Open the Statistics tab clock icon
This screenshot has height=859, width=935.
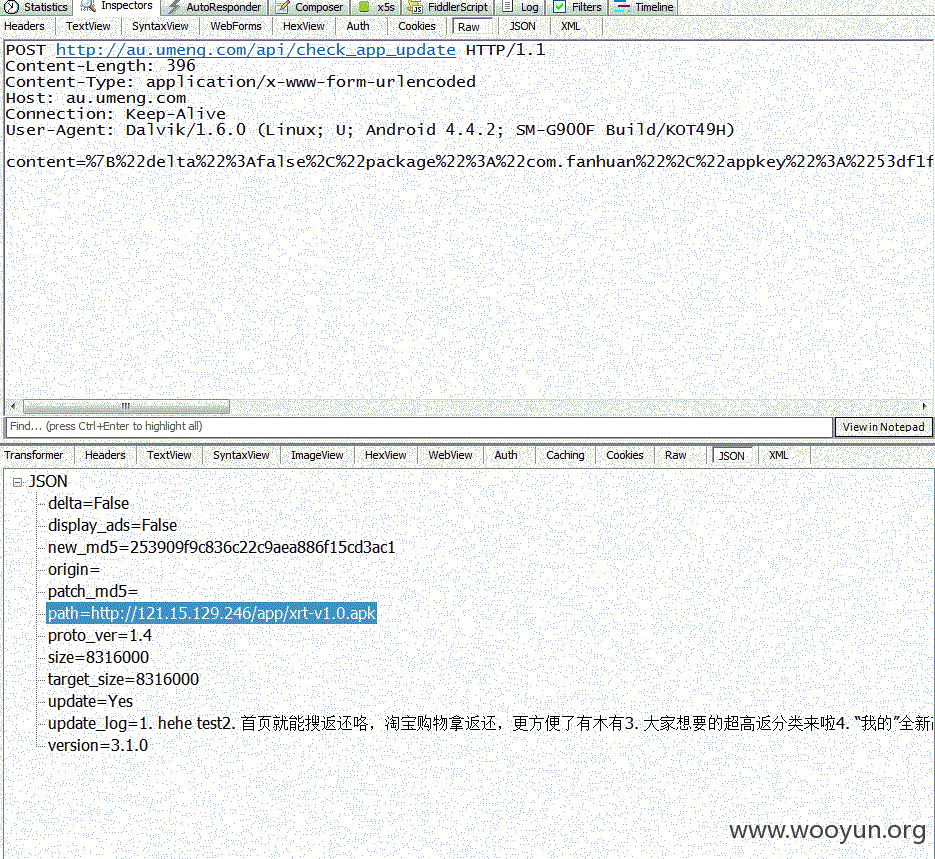point(11,7)
